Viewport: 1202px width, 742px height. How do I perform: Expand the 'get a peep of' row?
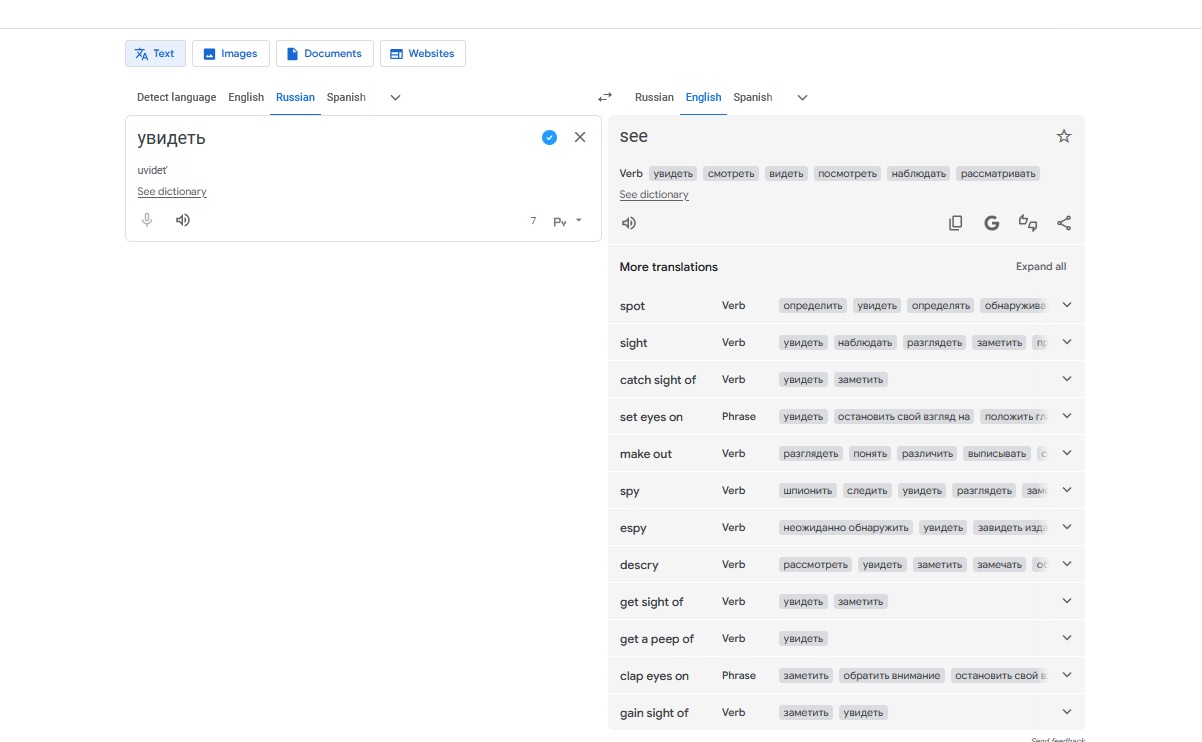[1067, 638]
